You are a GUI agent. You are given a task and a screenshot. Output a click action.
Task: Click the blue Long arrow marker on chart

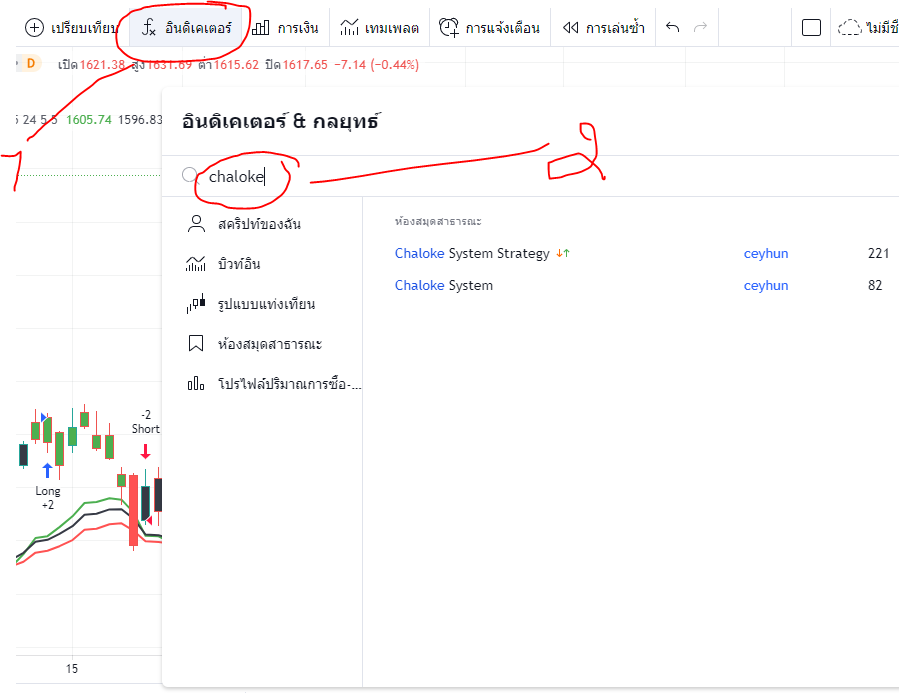point(48,470)
